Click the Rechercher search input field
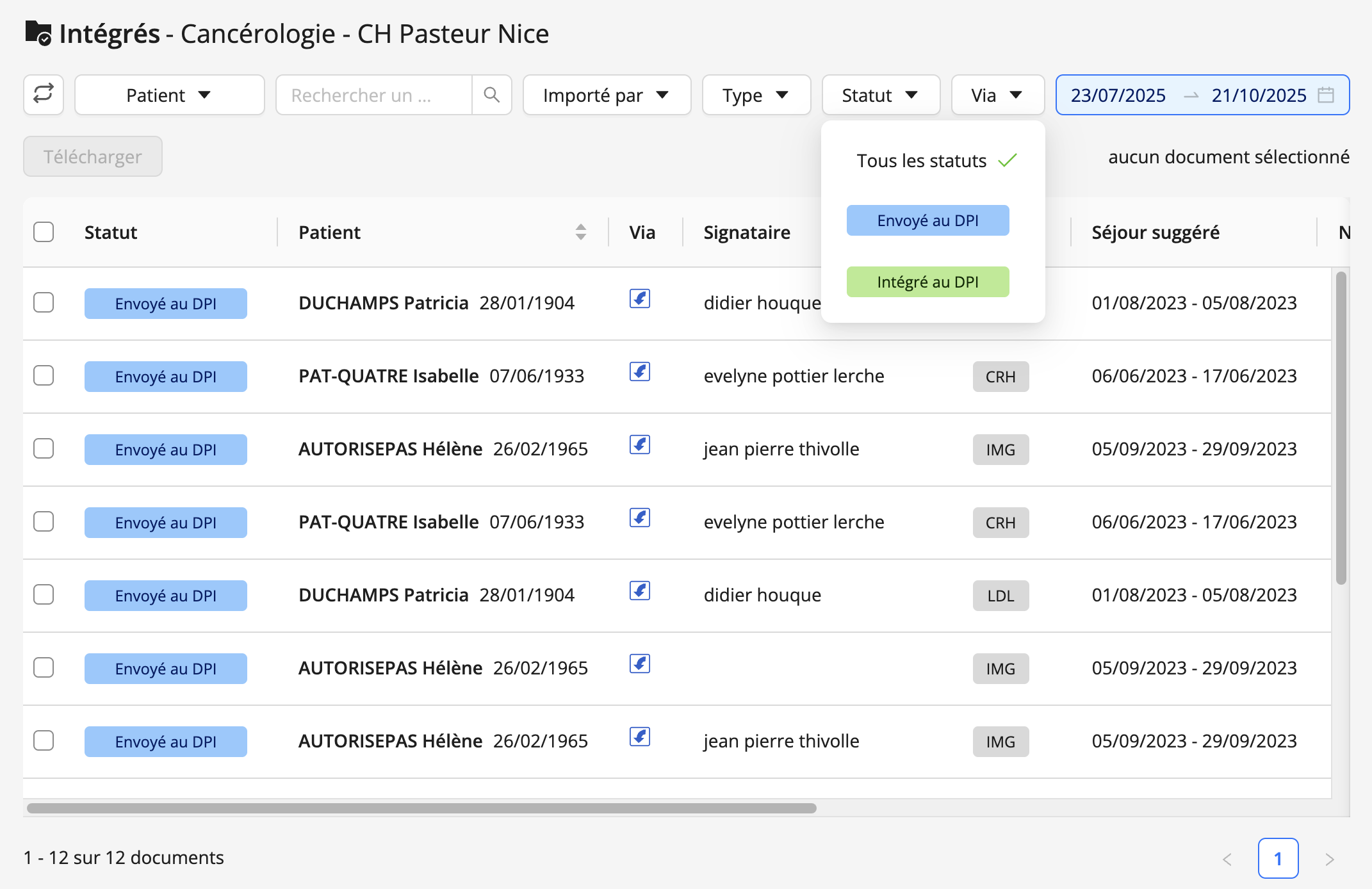 click(x=374, y=95)
